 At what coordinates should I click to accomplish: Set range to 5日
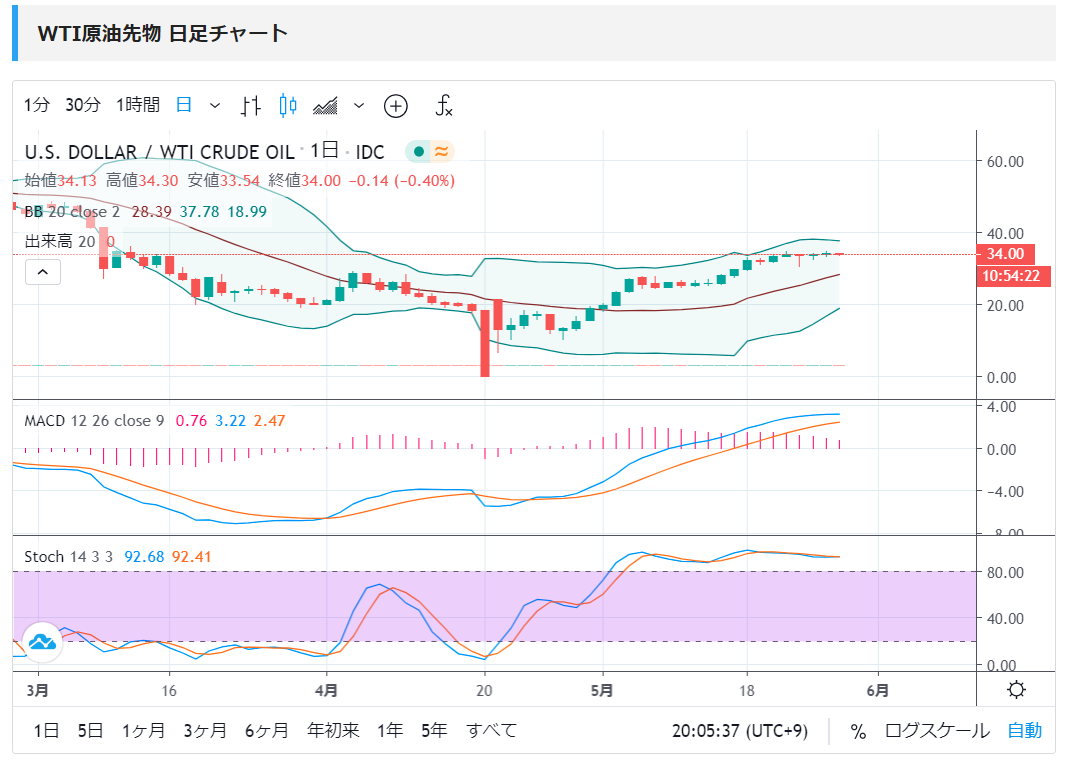click(x=90, y=731)
